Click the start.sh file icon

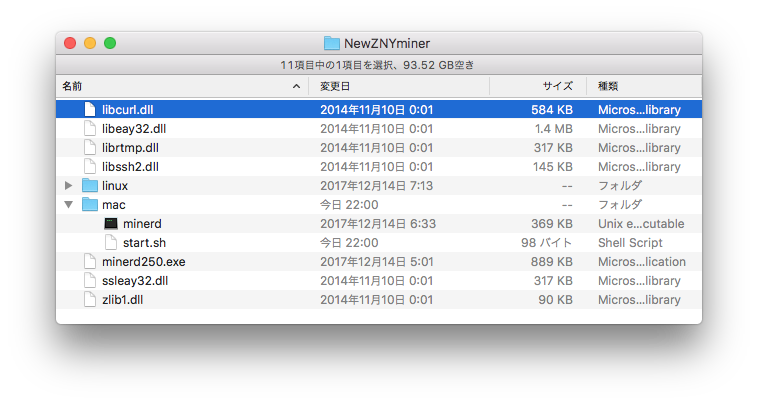pos(111,243)
